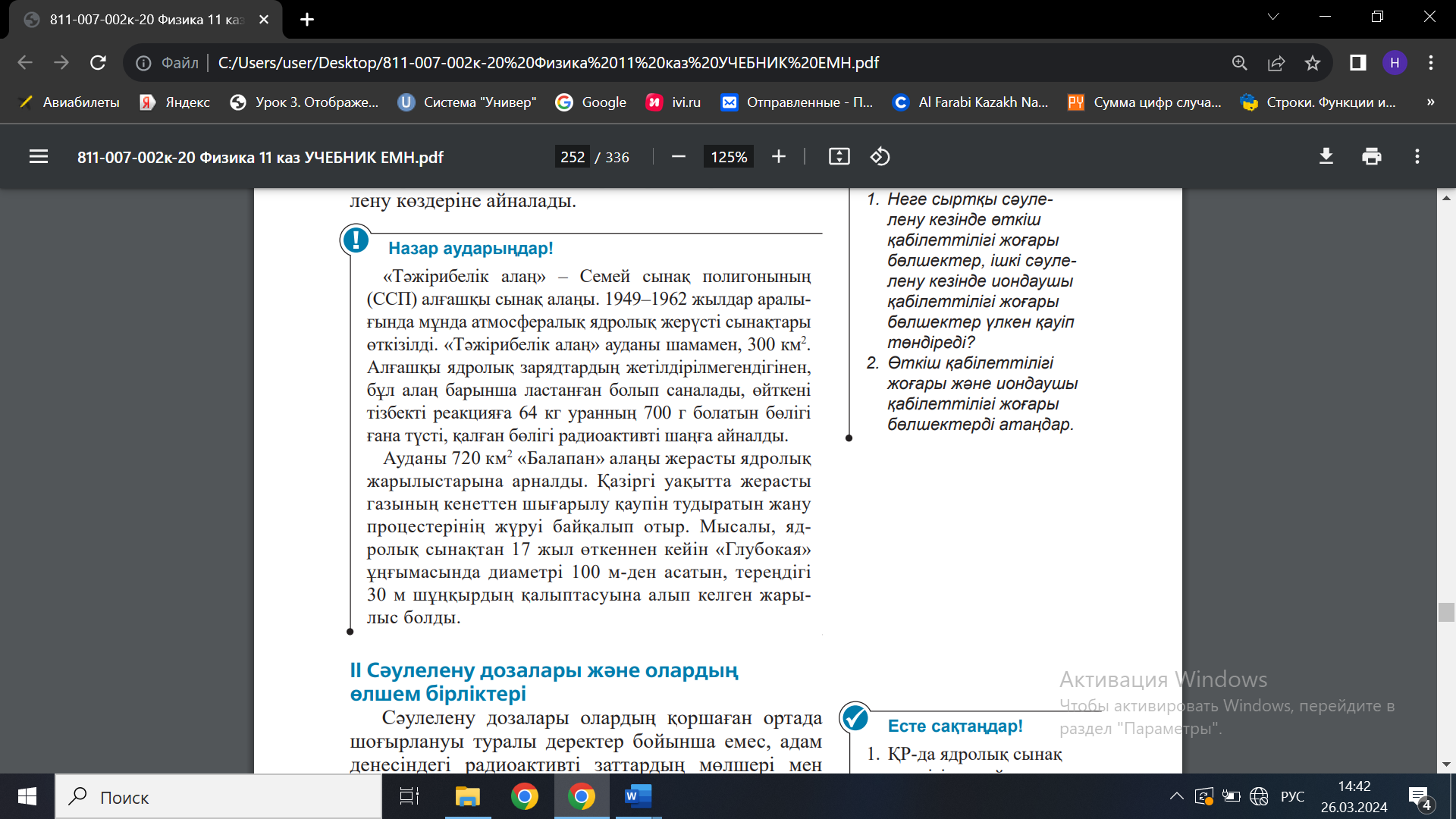Open a new browser tab
1456x819 pixels.
pos(307,20)
